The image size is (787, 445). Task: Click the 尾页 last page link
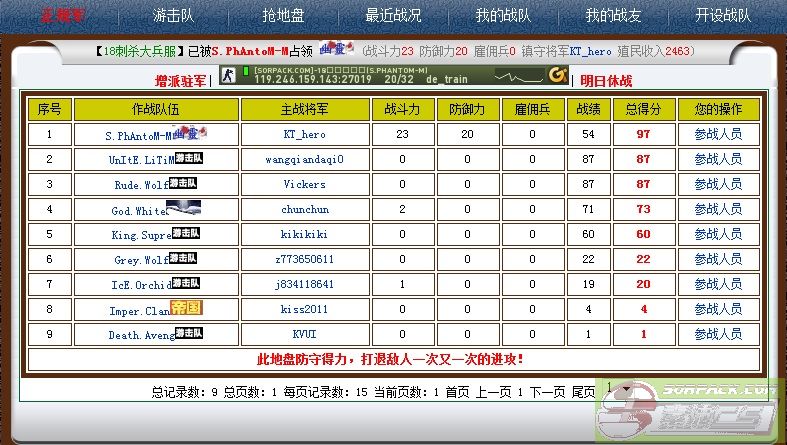(x=582, y=392)
